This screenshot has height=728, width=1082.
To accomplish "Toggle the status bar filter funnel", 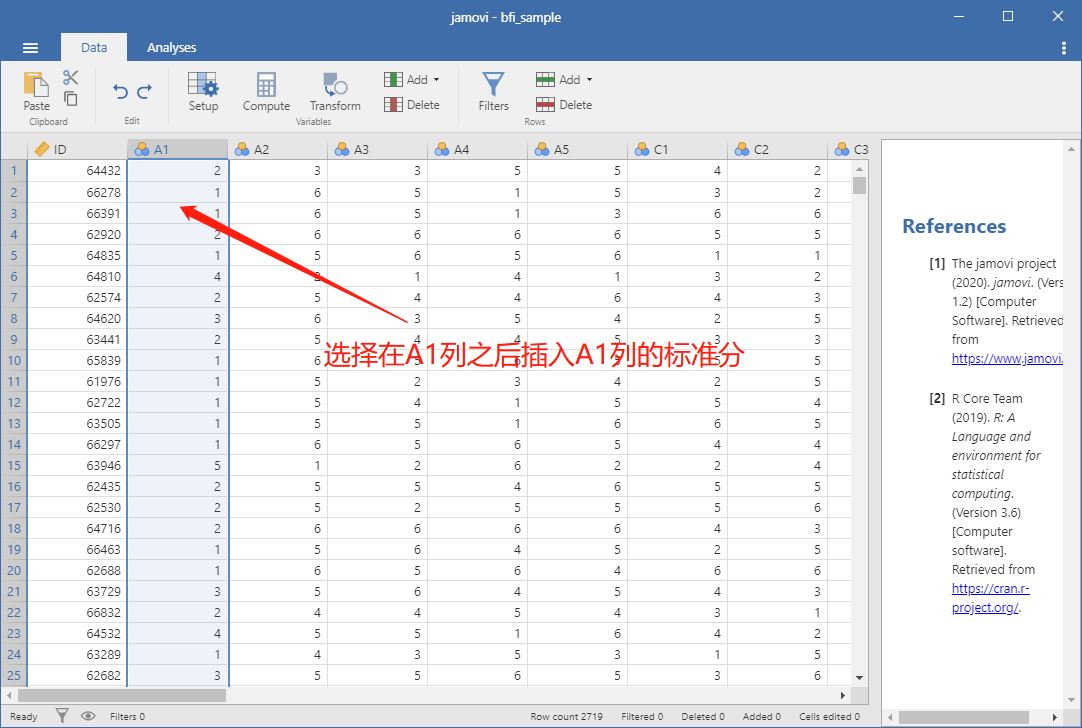I will [x=62, y=716].
